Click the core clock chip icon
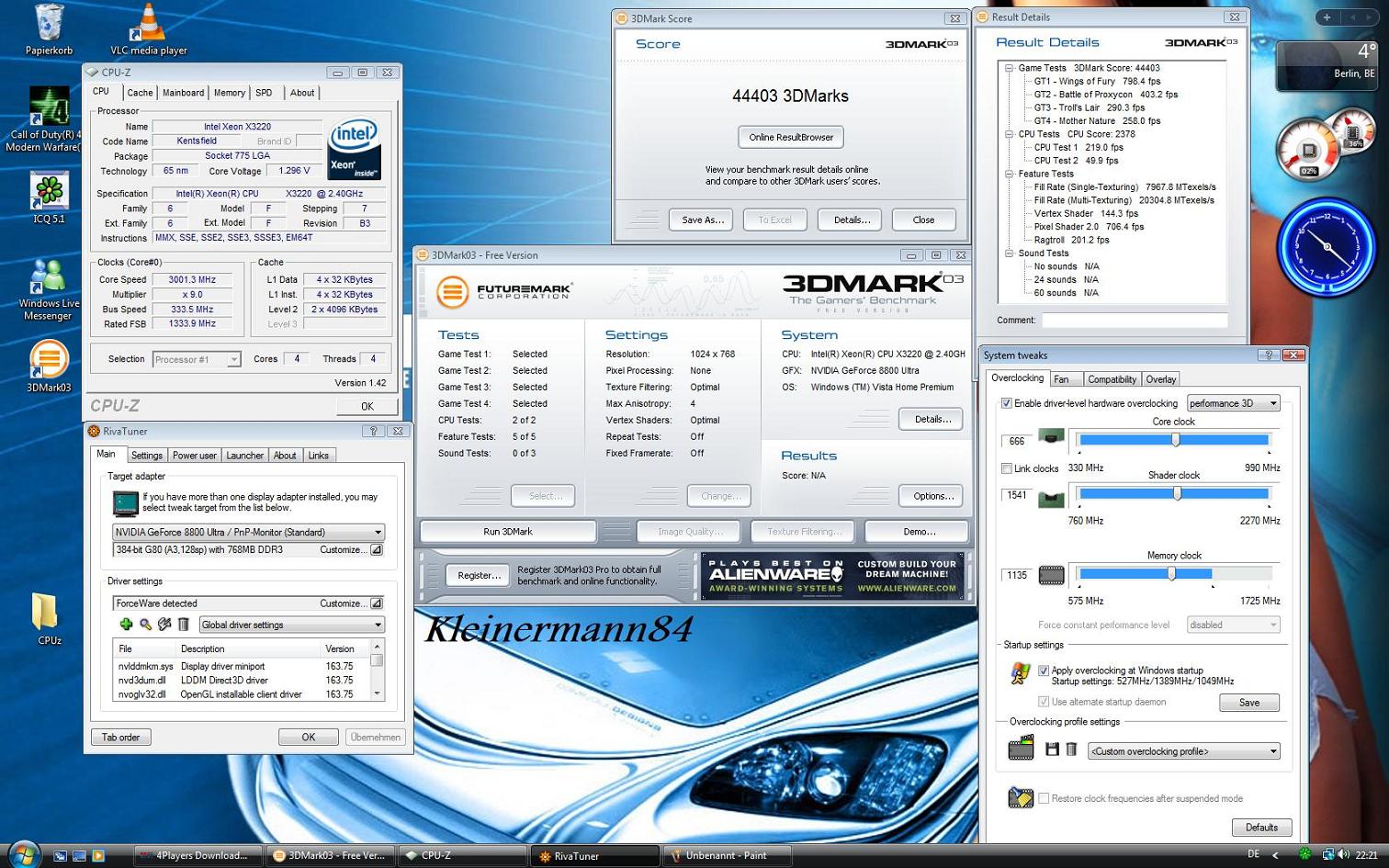The height and width of the screenshot is (868, 1389). pyautogui.click(x=1051, y=437)
